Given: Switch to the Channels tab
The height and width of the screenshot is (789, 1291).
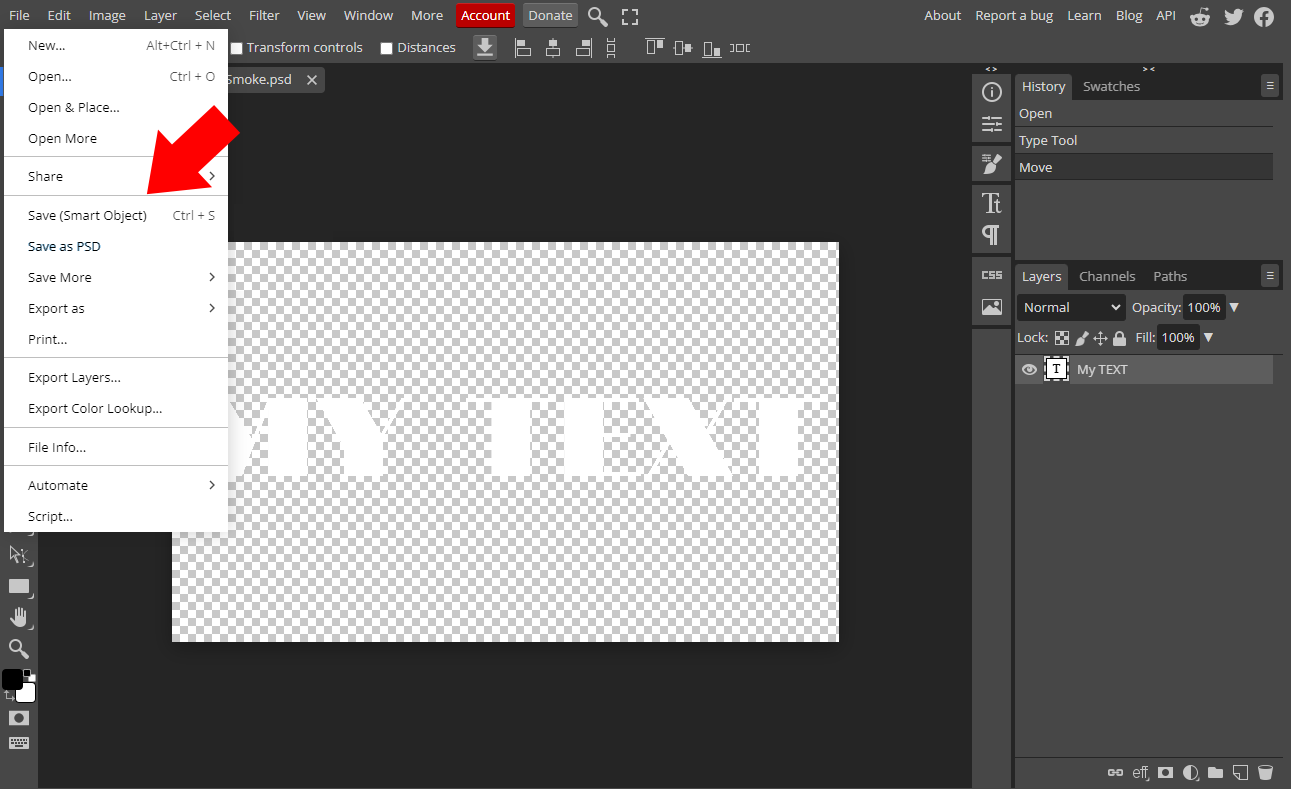Looking at the screenshot, I should (x=1107, y=276).
